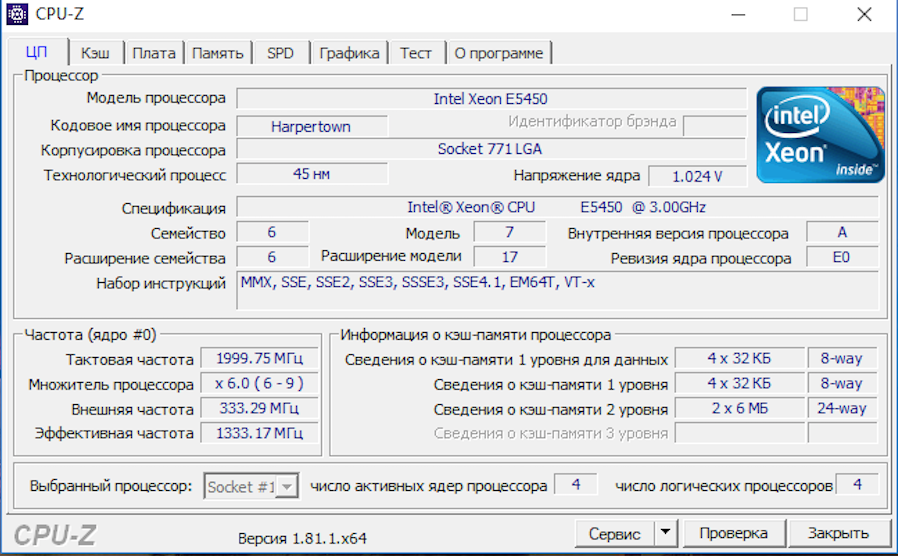
Task: Click the processor model field Intel Xeon E5450
Action: coord(490,99)
